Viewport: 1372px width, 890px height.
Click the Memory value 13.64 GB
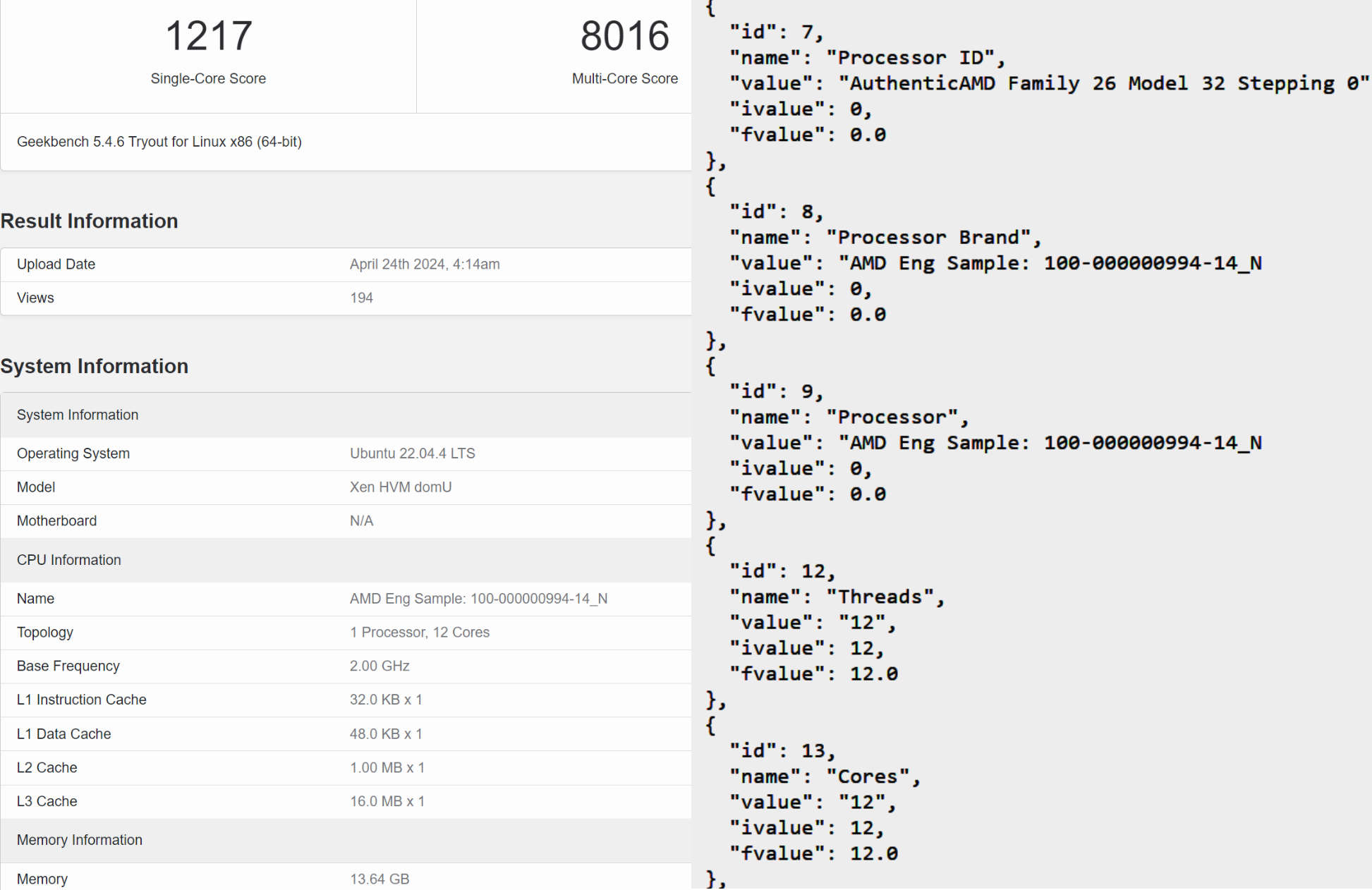[x=379, y=879]
